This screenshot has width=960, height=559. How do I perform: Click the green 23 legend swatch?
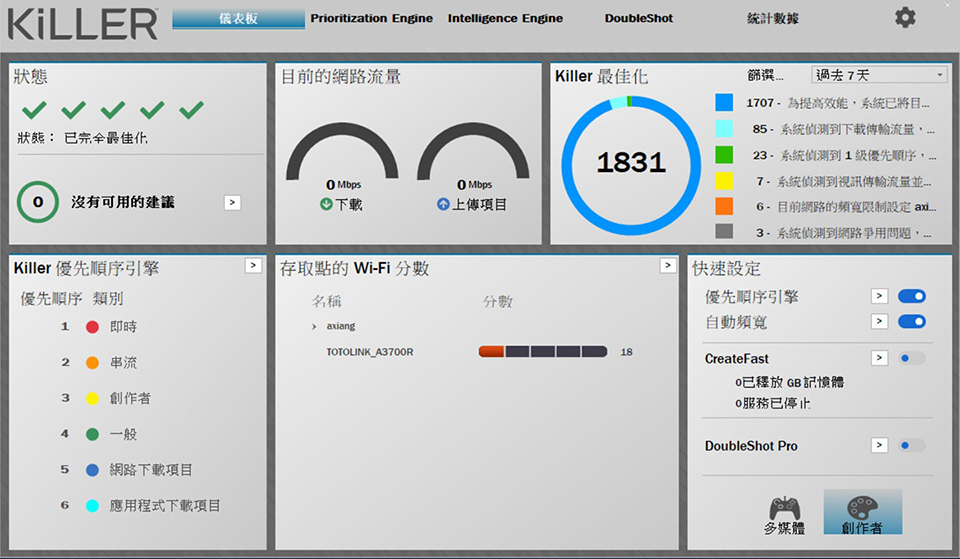[724, 155]
